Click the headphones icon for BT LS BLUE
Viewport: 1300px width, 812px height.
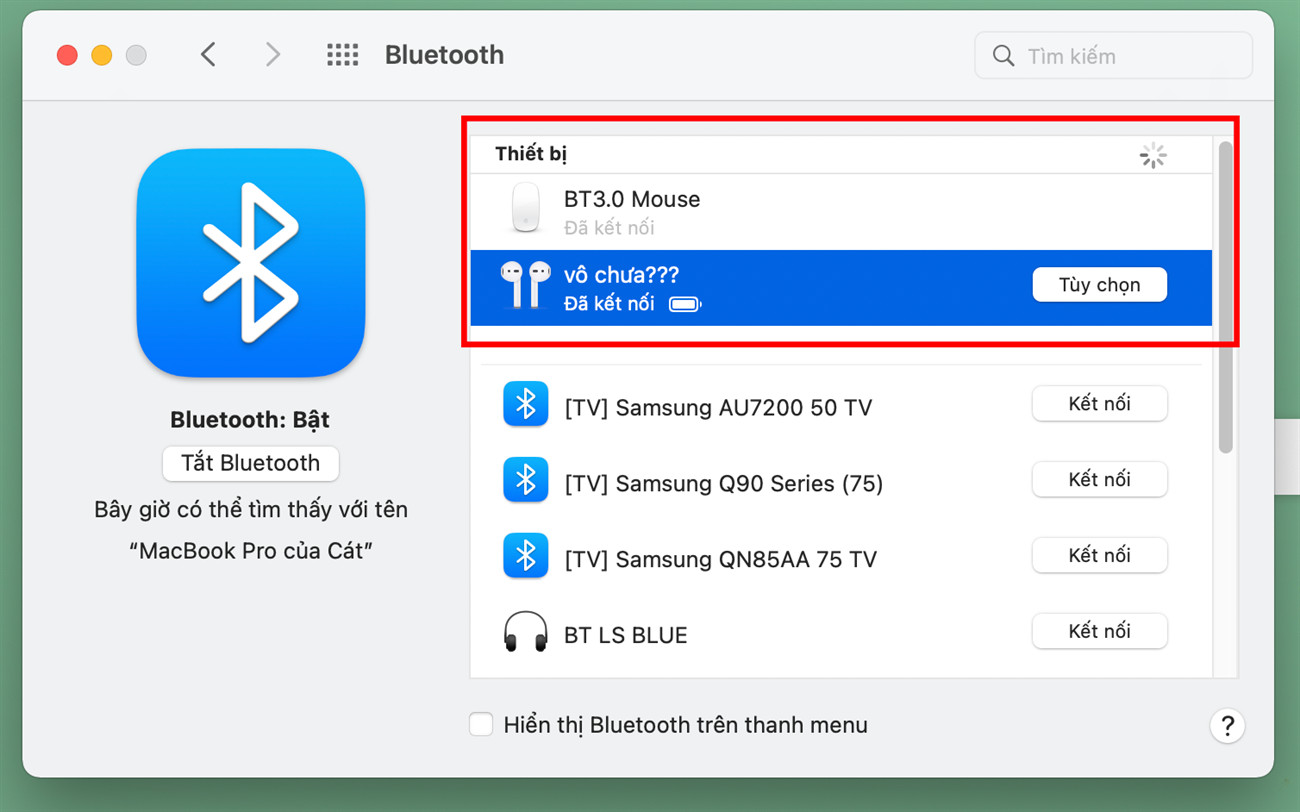(525, 632)
